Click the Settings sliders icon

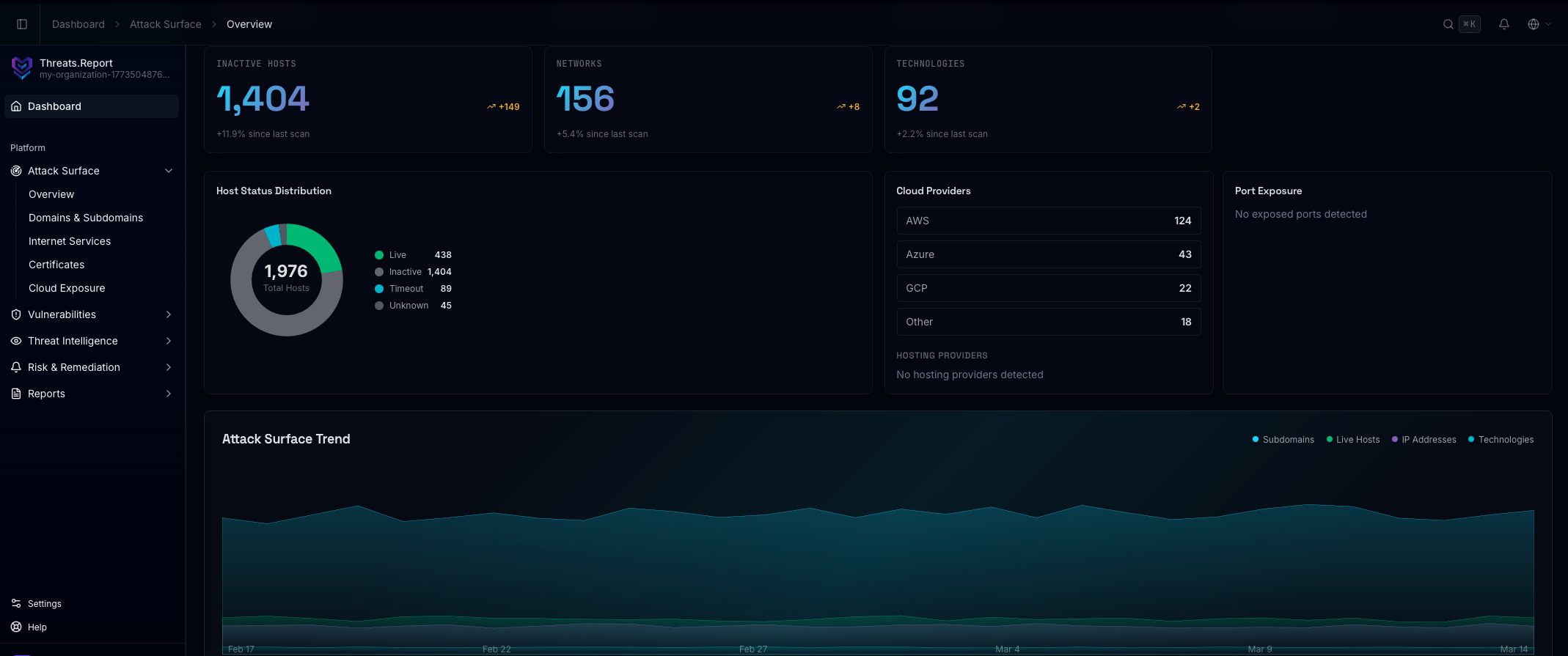16,603
